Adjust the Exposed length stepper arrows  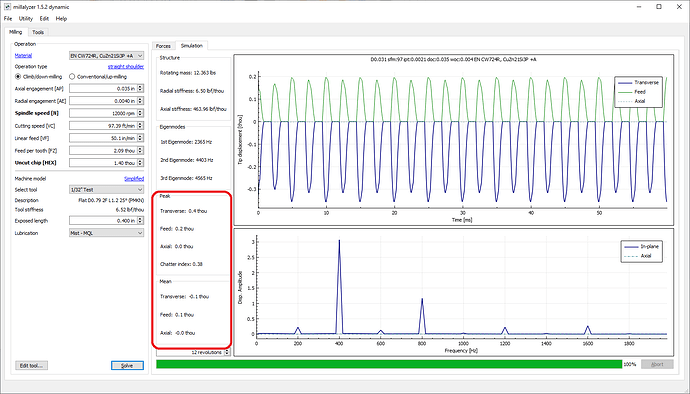140,221
